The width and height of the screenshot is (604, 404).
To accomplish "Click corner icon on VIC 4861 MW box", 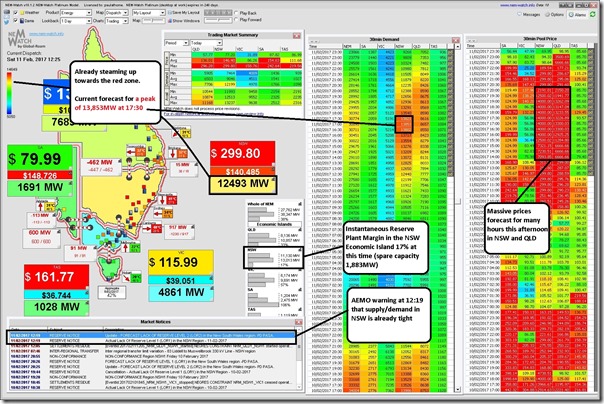I will (210, 289).
